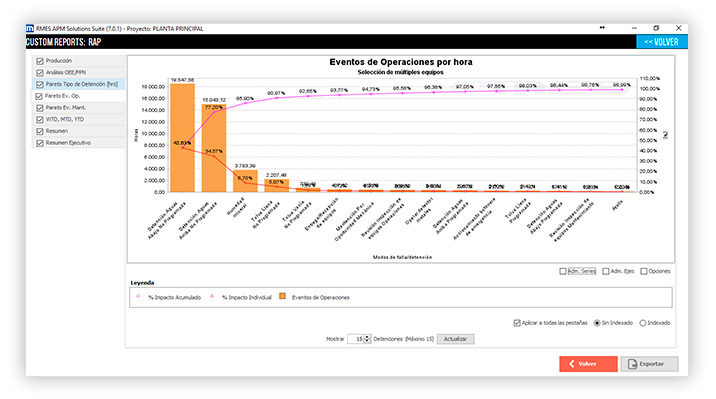Click the CUSTOM REPORTS: RAP header text

(63, 42)
